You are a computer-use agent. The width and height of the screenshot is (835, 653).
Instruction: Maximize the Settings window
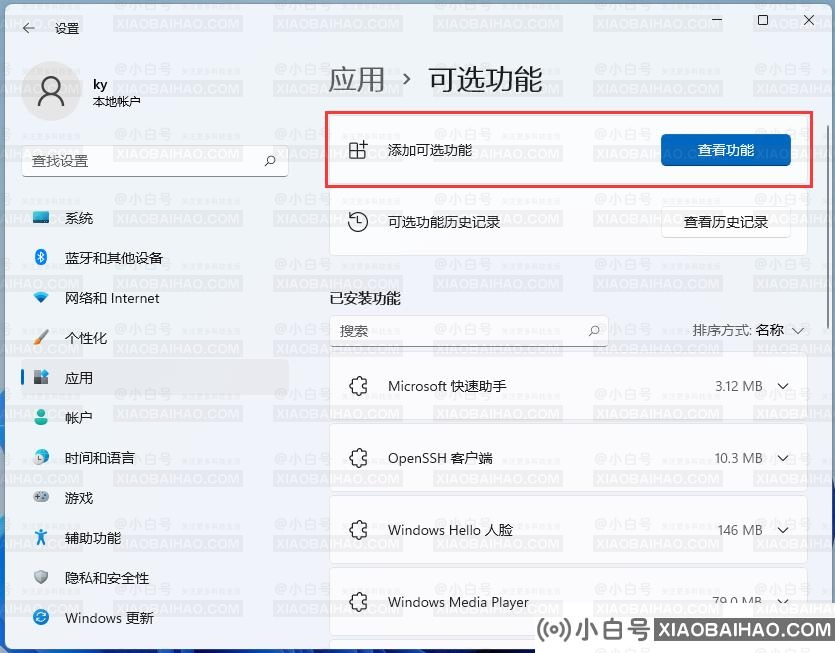[763, 20]
